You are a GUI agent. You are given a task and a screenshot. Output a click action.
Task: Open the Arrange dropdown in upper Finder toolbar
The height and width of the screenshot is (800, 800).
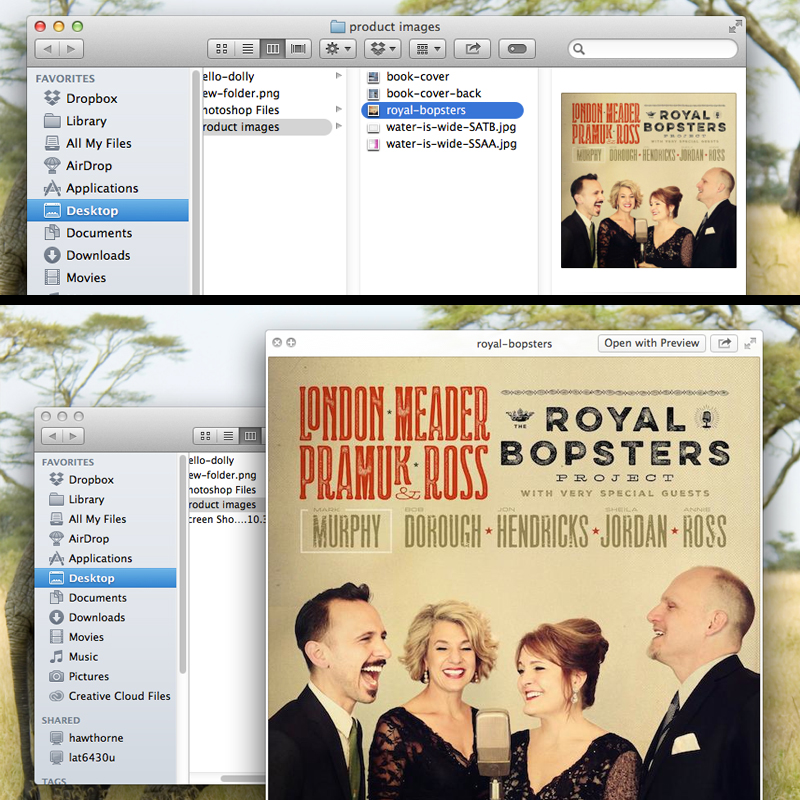coord(428,49)
